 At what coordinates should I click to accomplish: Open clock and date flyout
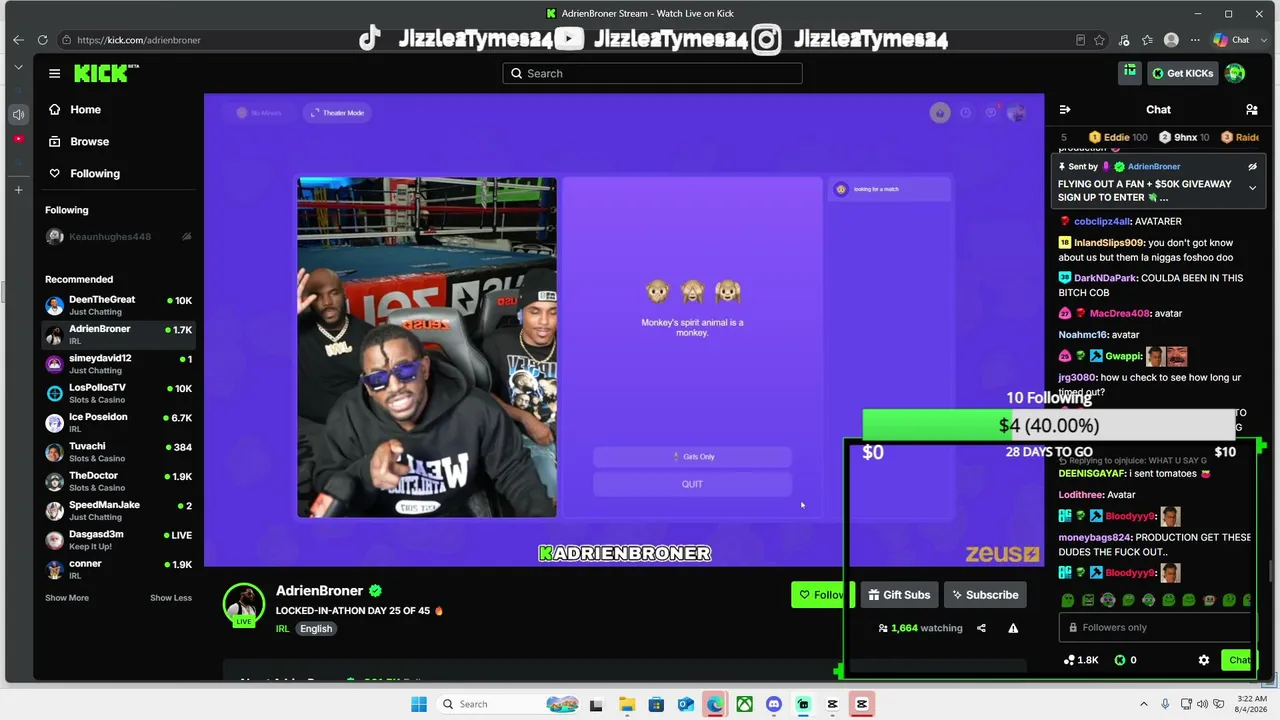[x=1251, y=704]
